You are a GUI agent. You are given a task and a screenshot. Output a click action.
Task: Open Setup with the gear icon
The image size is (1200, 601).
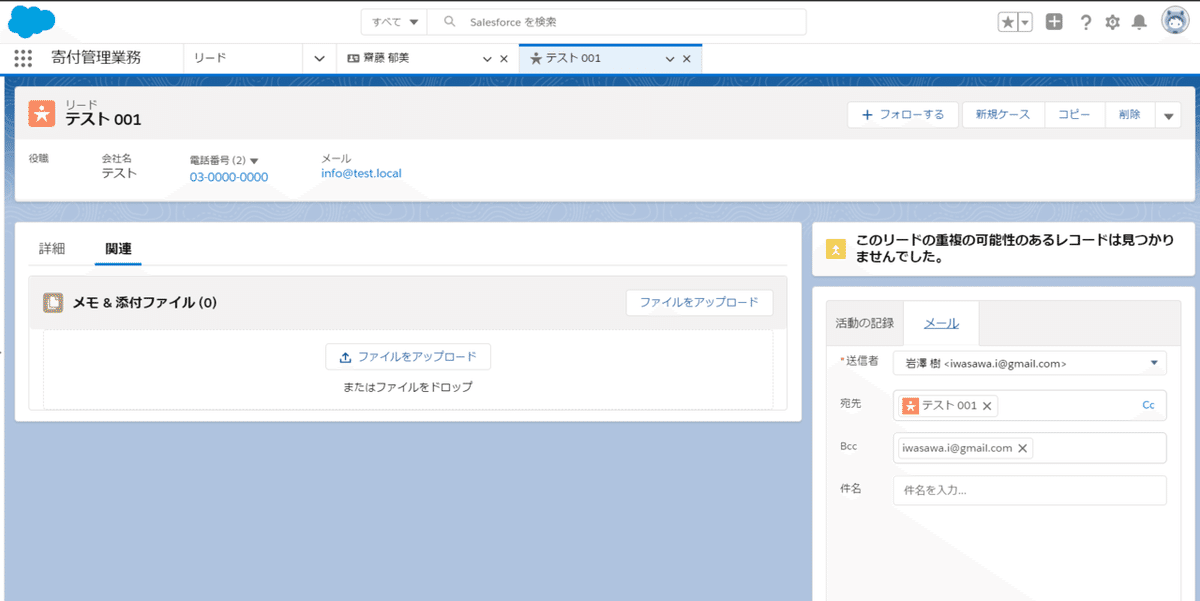[1112, 21]
